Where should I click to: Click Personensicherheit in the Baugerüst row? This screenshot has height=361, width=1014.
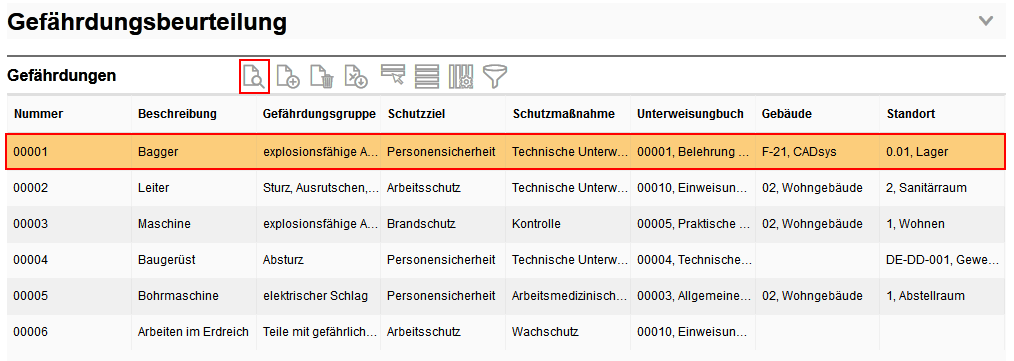(x=444, y=260)
